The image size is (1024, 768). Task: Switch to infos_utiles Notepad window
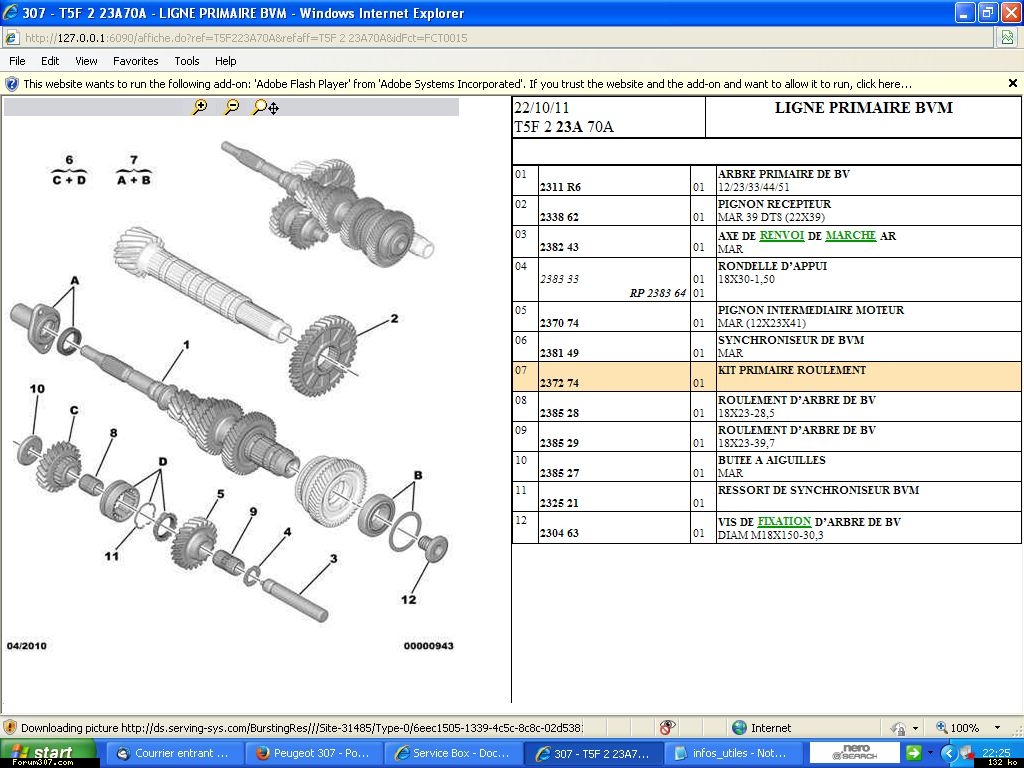tap(731, 753)
